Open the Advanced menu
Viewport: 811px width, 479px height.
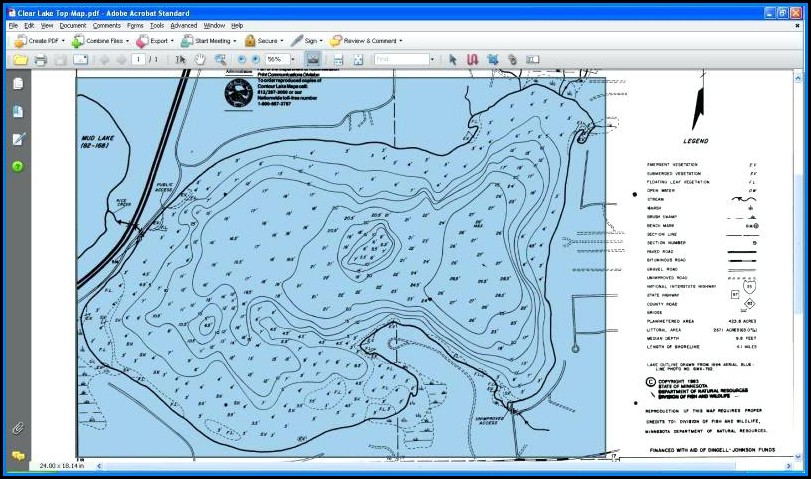183,25
